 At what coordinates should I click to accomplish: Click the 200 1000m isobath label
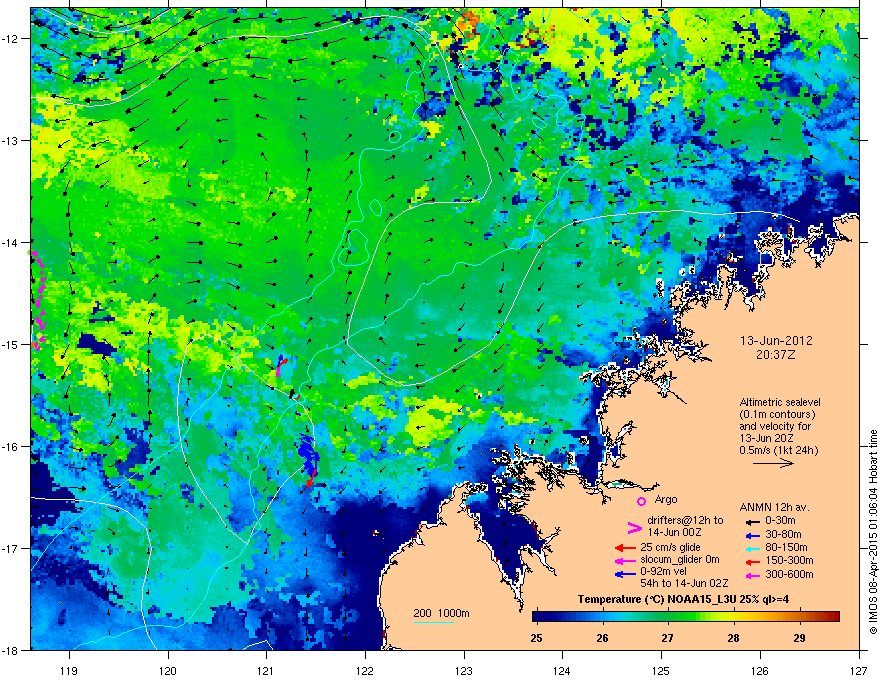(441, 613)
